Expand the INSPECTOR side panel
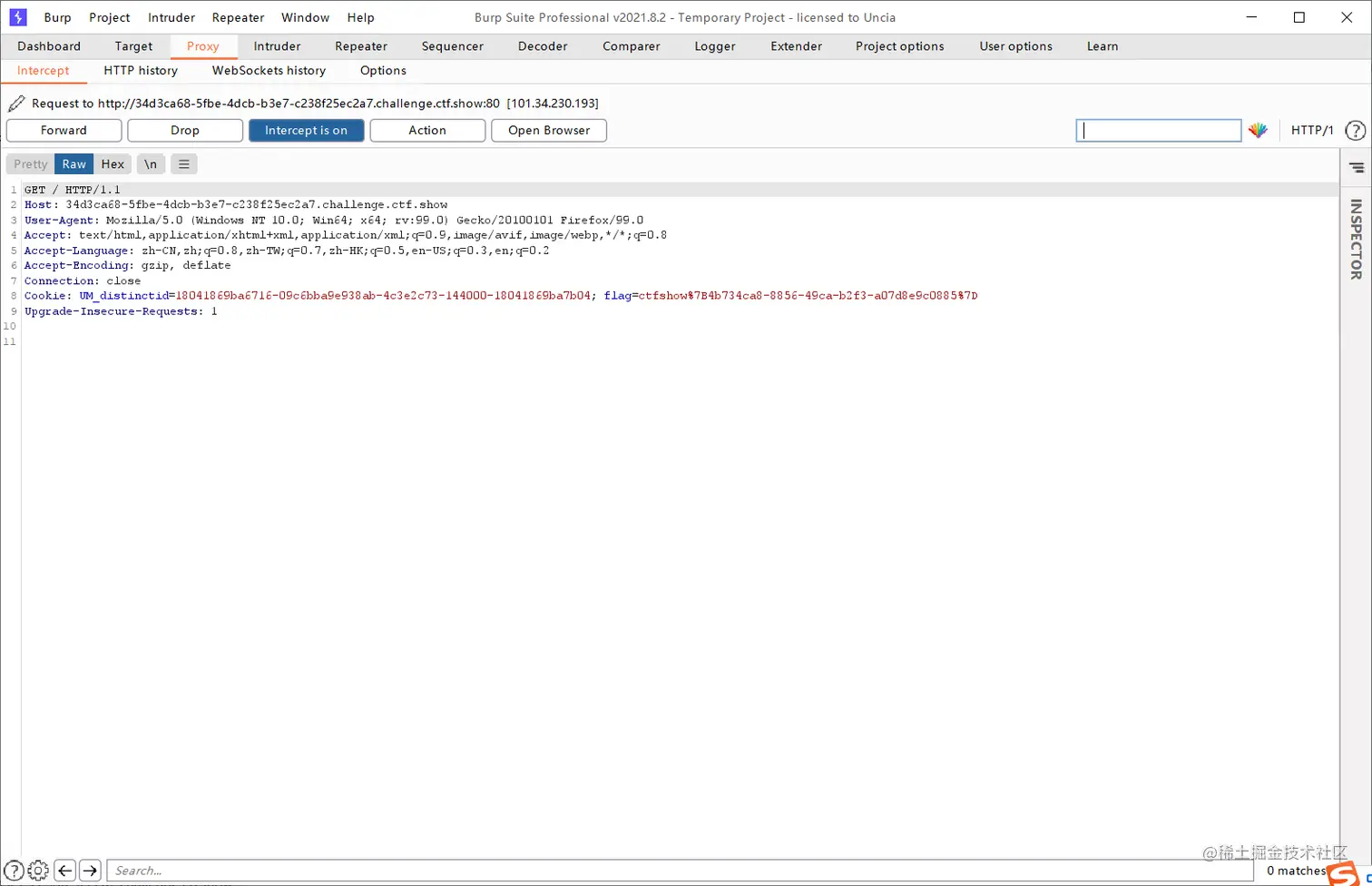Viewport: 1372px width, 886px height. [1356, 239]
